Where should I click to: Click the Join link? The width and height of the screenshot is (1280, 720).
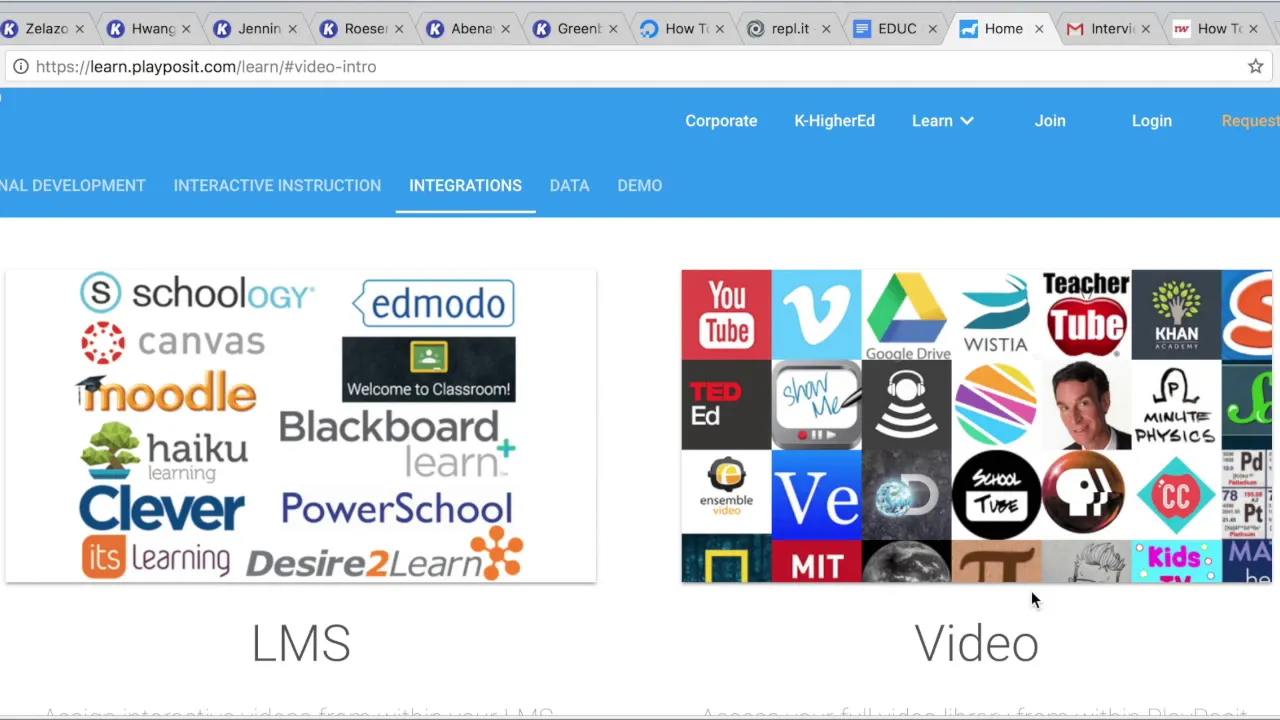[x=1050, y=121]
